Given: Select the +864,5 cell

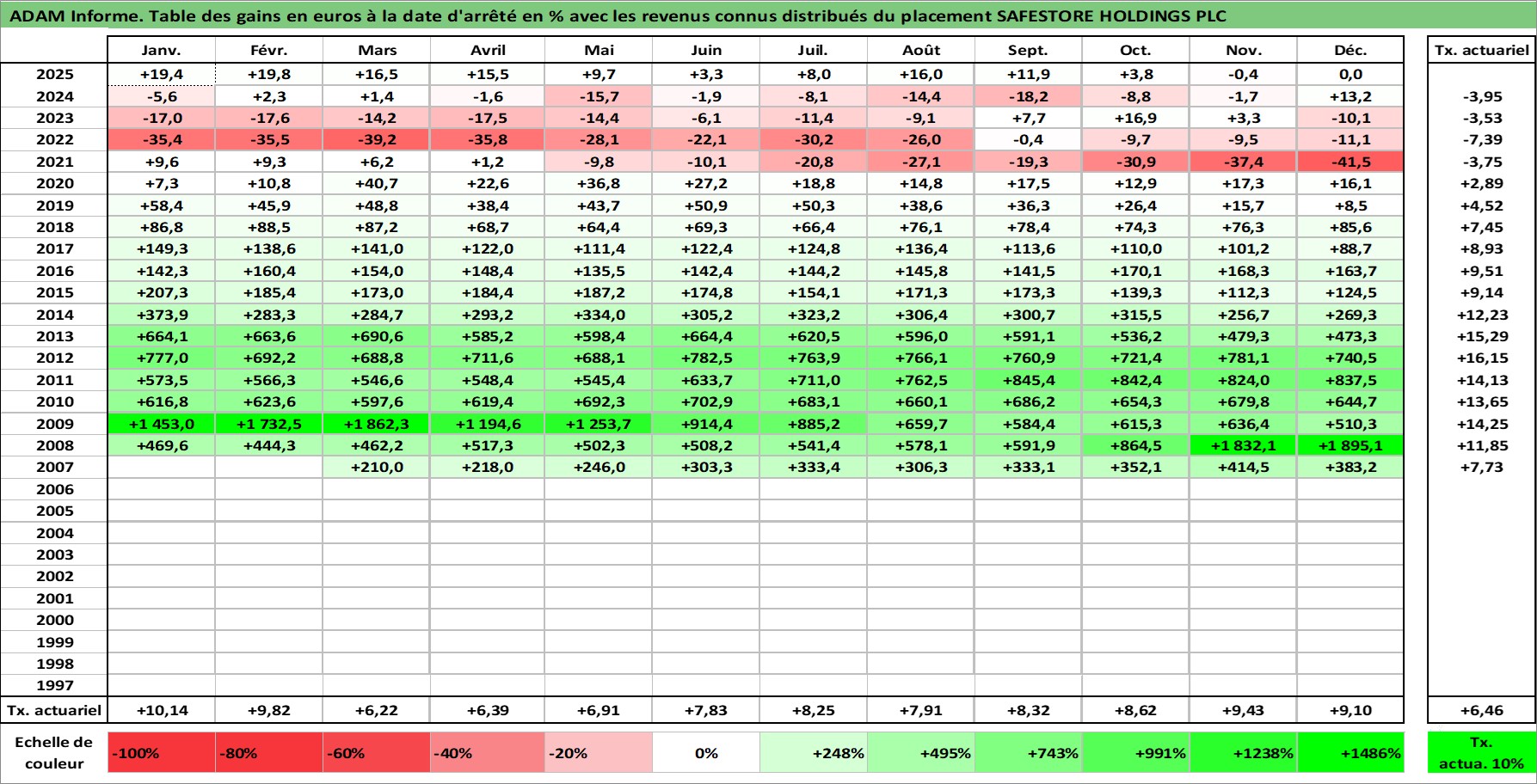Looking at the screenshot, I should [1136, 445].
